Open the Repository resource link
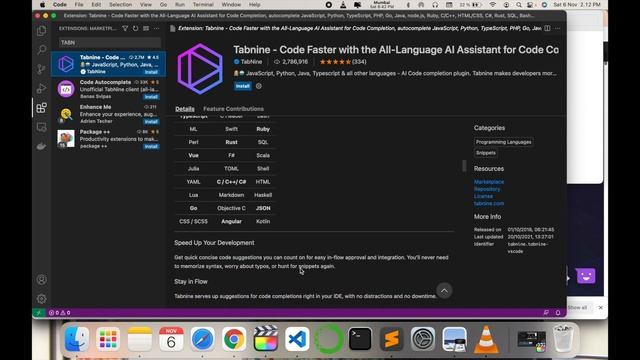Image resolution: width=640 pixels, height=360 pixels. (x=487, y=189)
